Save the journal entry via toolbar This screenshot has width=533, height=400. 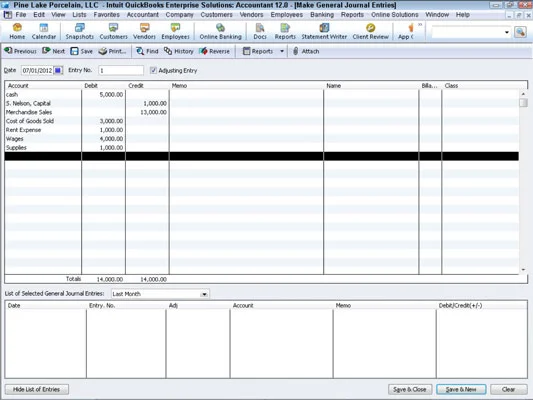tap(82, 51)
